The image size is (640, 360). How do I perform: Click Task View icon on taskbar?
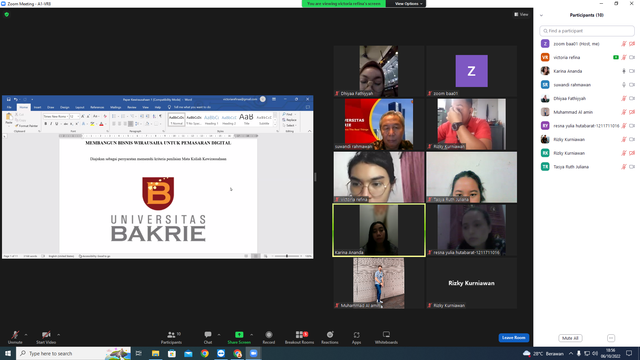[139, 353]
